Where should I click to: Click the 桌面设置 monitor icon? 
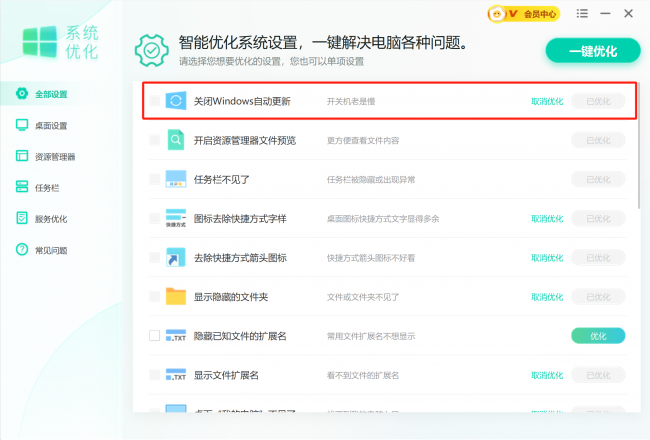pyautogui.click(x=22, y=125)
